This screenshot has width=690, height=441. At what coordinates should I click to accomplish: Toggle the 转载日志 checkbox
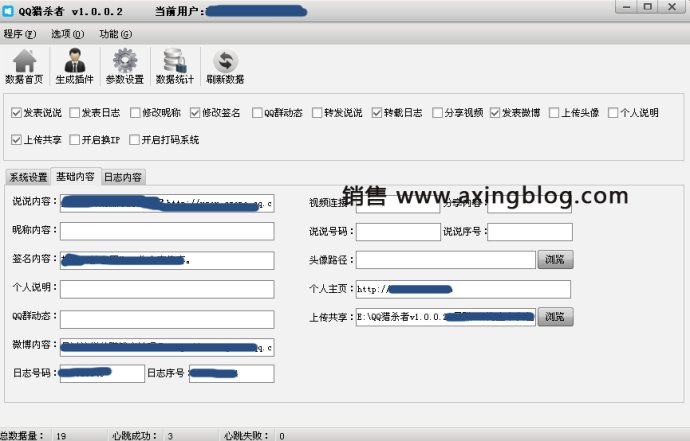coord(377,113)
